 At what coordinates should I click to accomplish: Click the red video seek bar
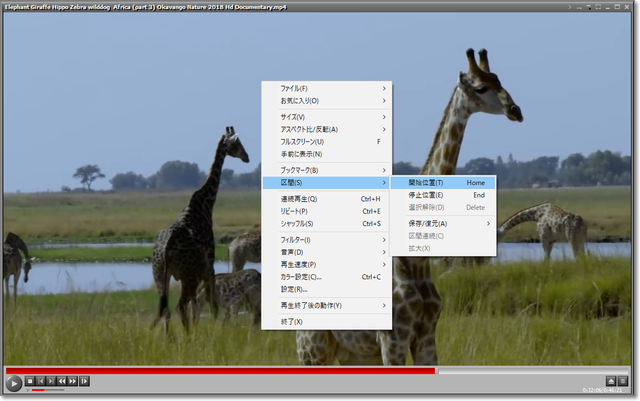pyautogui.click(x=220, y=370)
